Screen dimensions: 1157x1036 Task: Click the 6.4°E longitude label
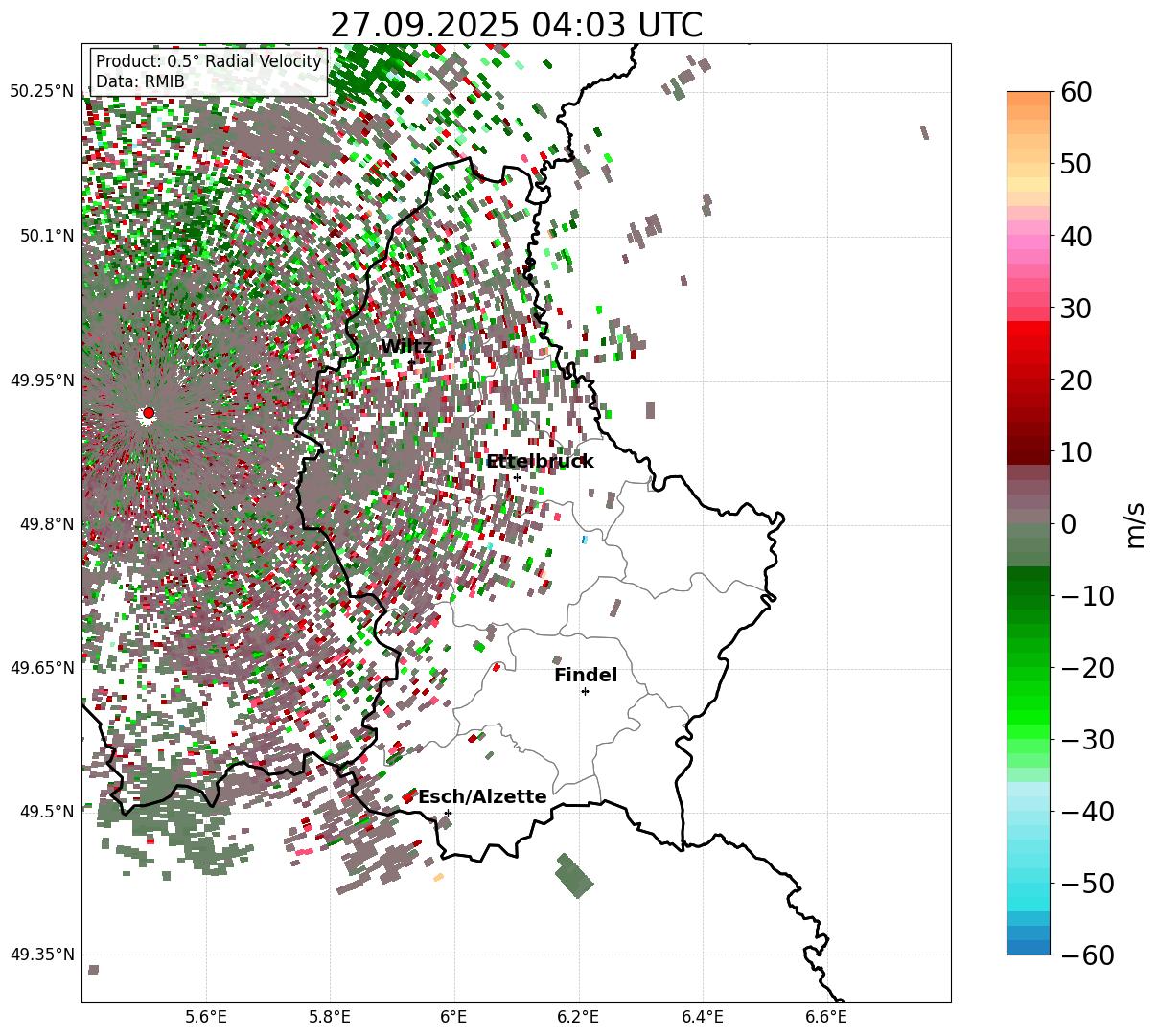[x=703, y=1016]
